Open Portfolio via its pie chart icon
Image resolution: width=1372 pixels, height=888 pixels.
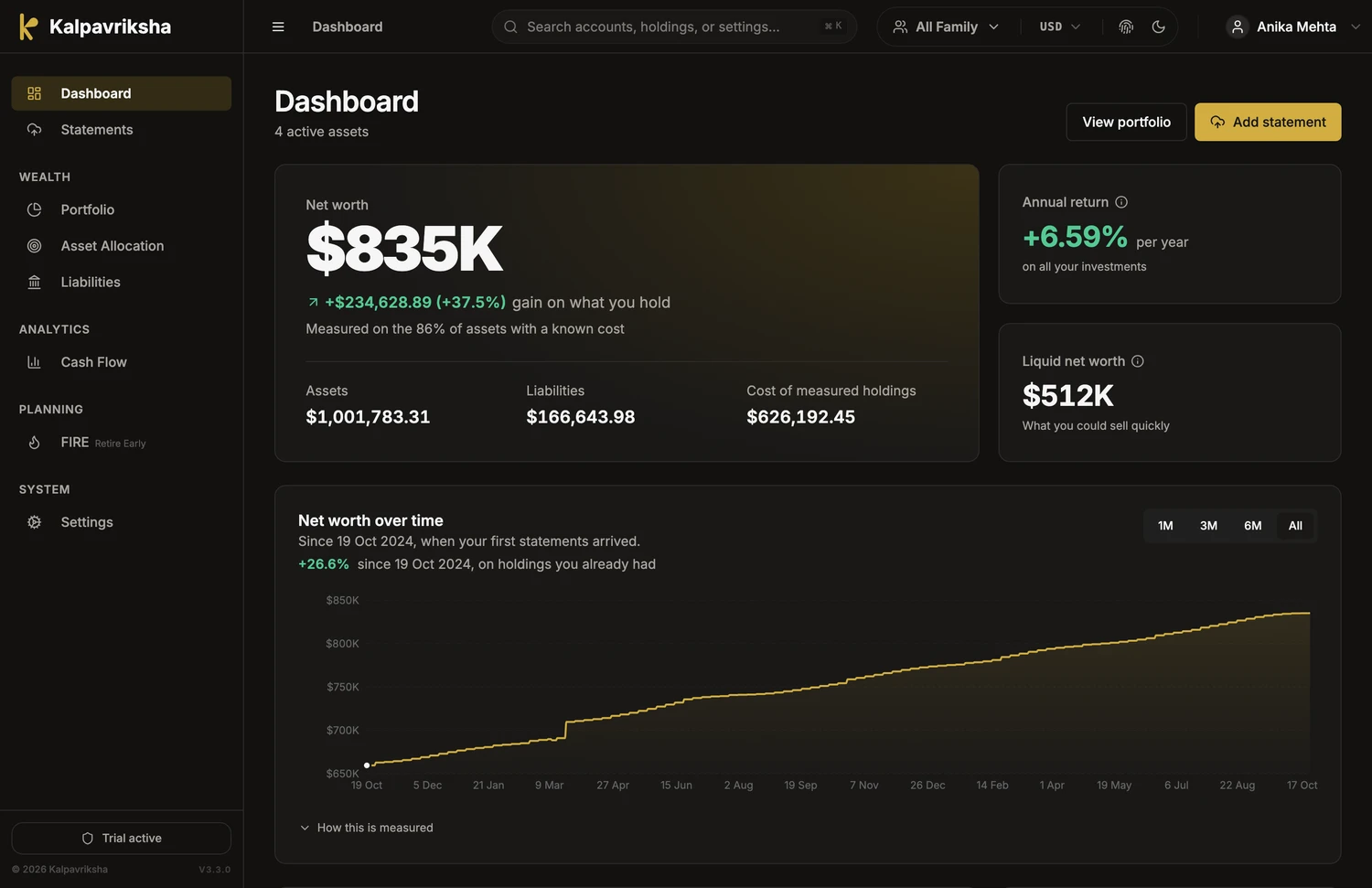(x=35, y=209)
